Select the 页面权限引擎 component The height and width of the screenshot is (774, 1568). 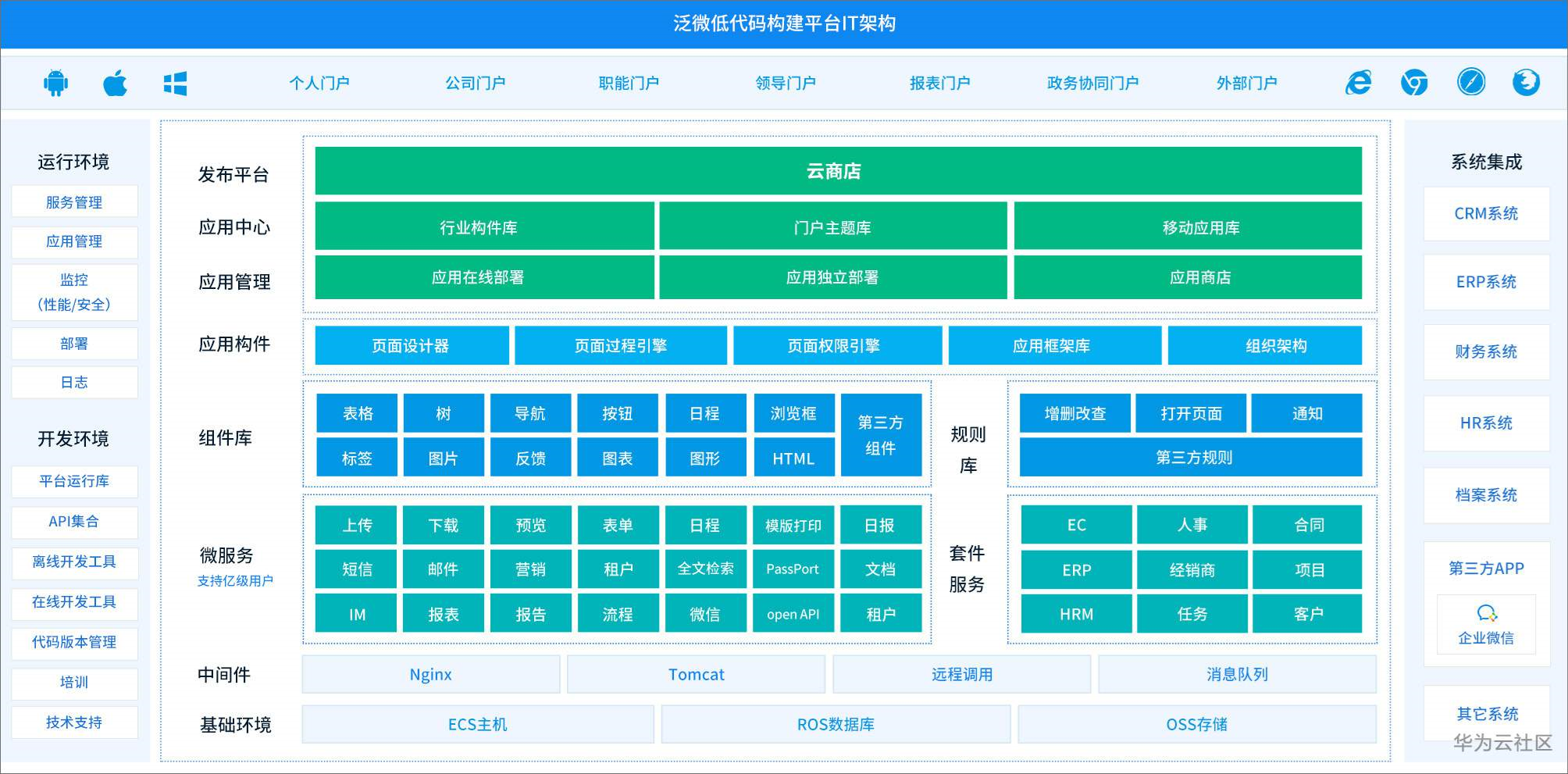click(x=837, y=345)
